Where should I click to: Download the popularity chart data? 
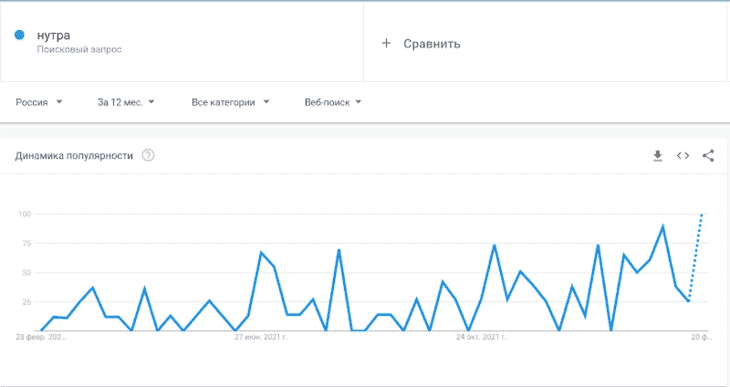(657, 156)
